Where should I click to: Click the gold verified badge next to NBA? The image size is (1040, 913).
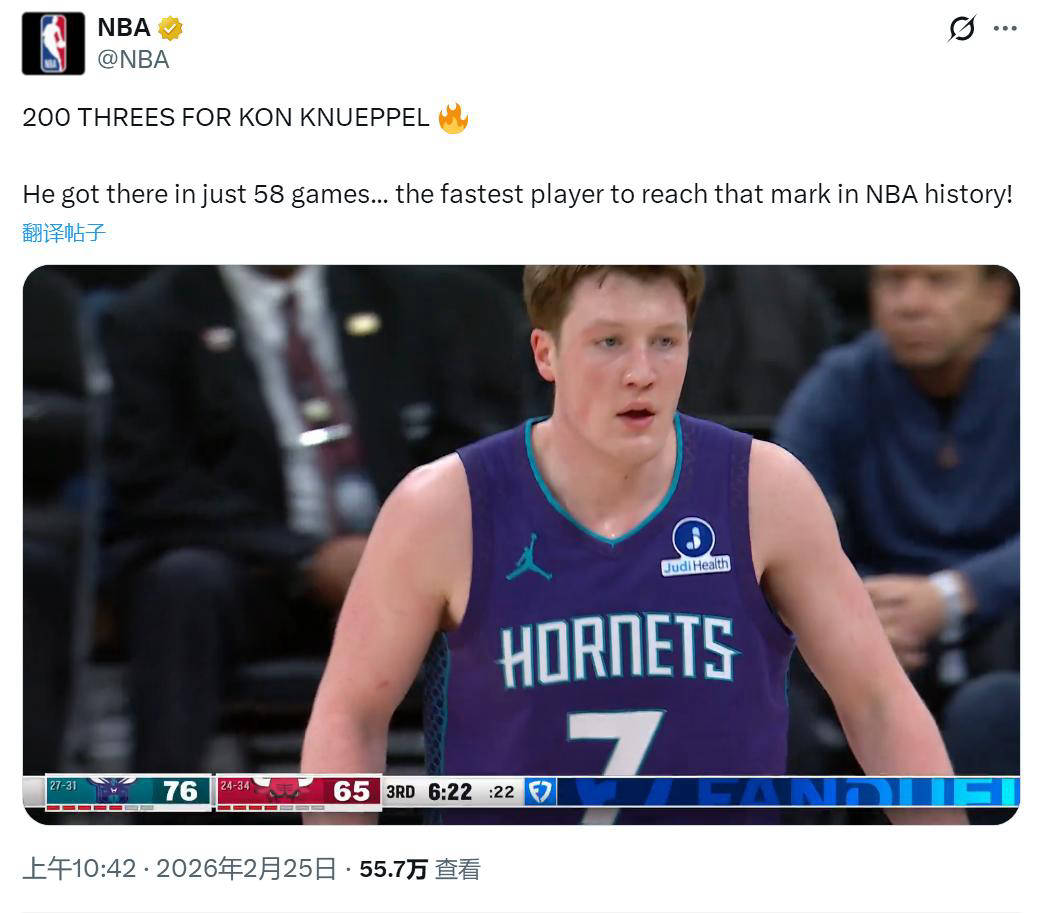[170, 29]
